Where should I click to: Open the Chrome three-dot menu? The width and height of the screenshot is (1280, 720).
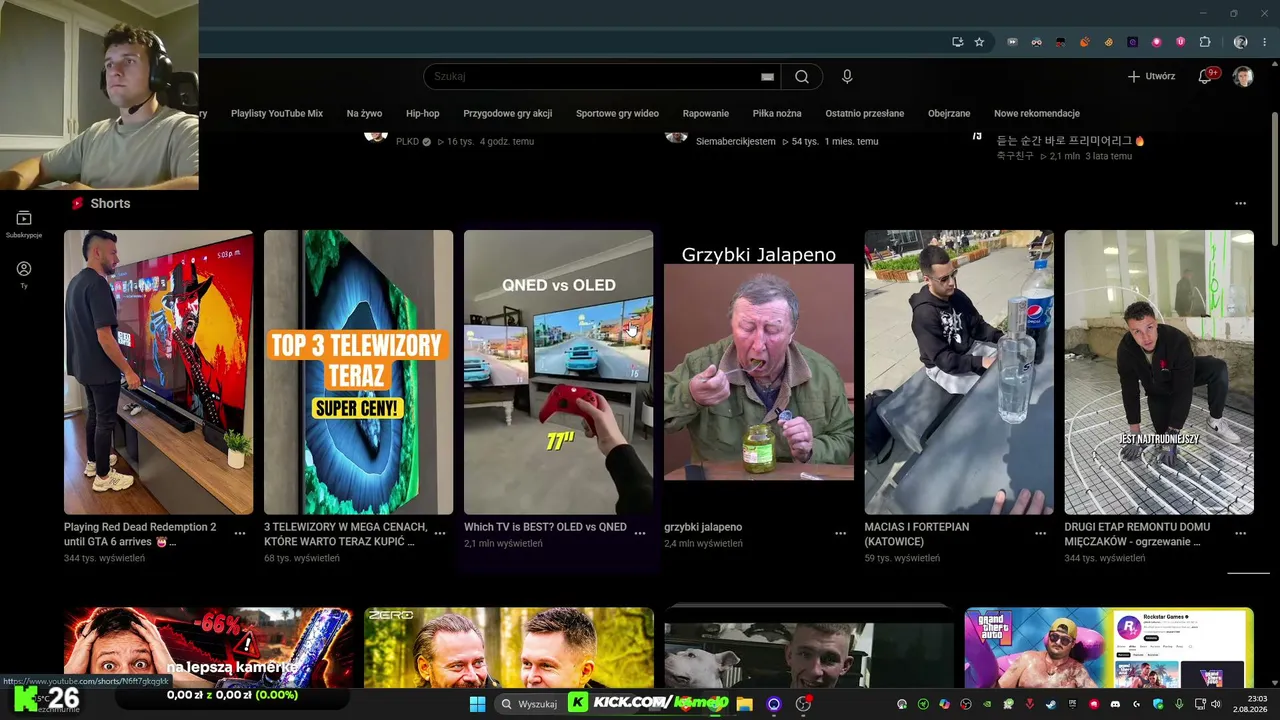click(x=1265, y=42)
